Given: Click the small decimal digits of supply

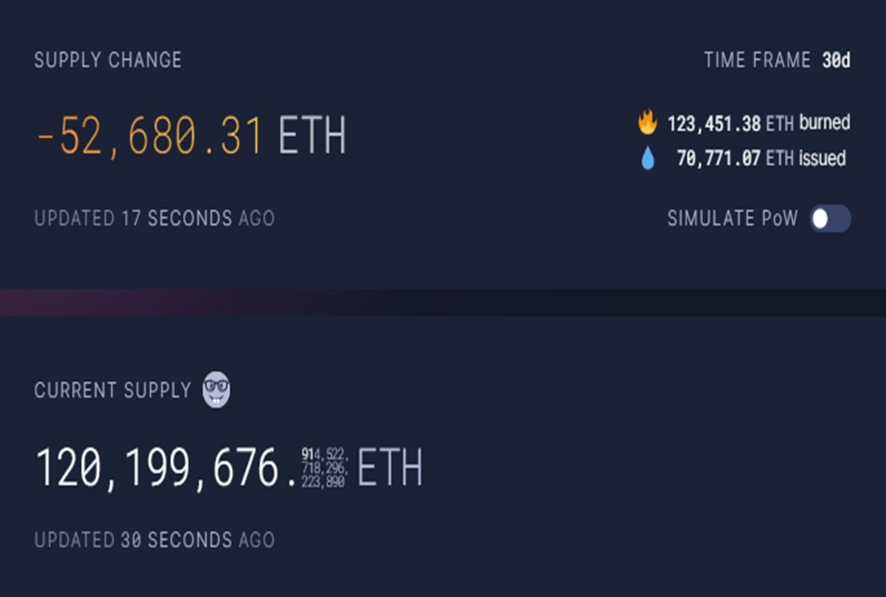Looking at the screenshot, I should 323,468.
